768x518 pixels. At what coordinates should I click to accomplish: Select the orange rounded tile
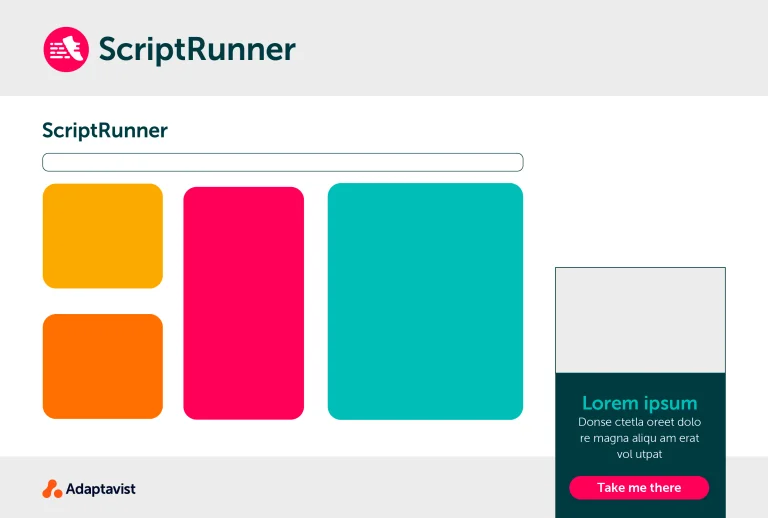[102, 366]
